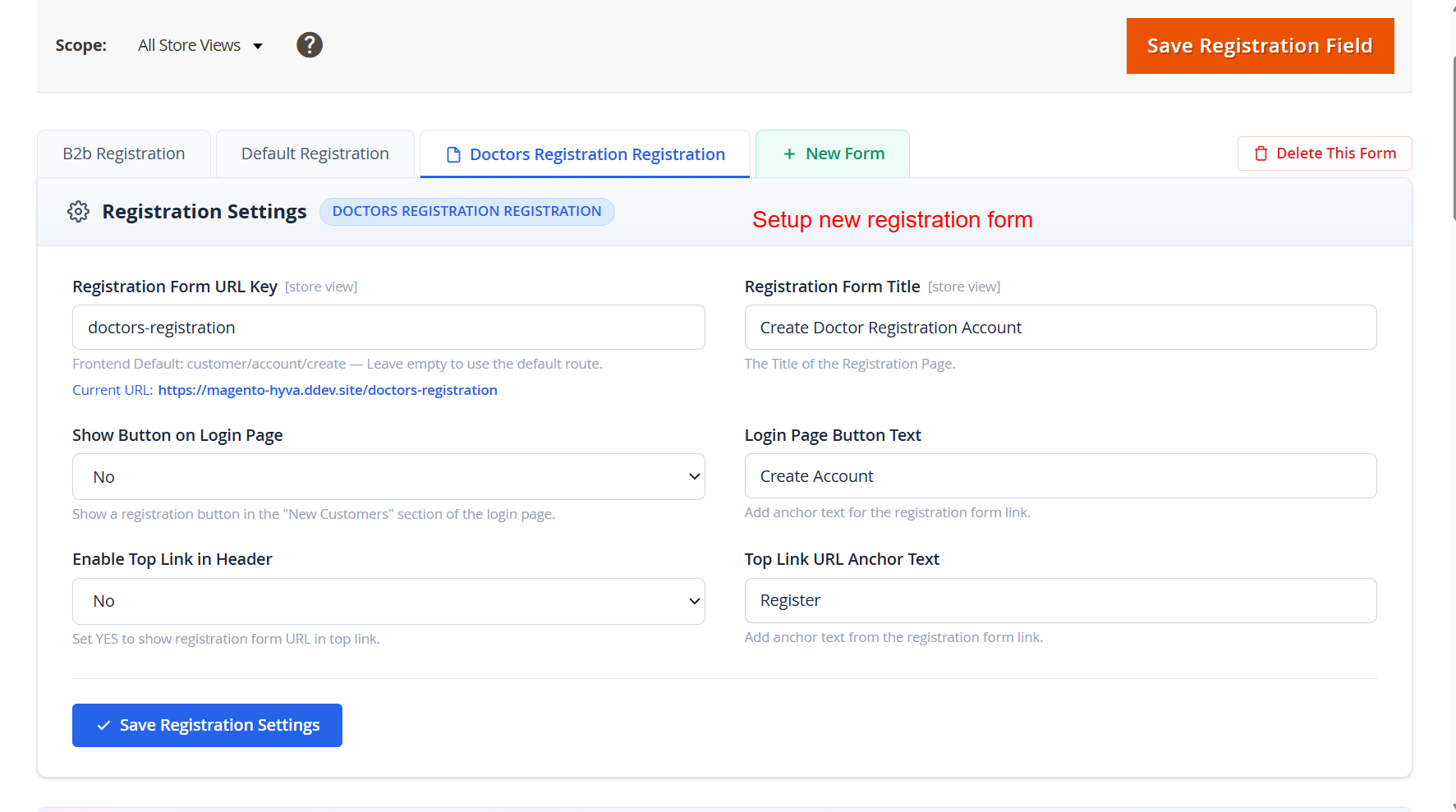Click the checkmark icon on Save Registration Settings
This screenshot has width=1456, height=812.
104,726
